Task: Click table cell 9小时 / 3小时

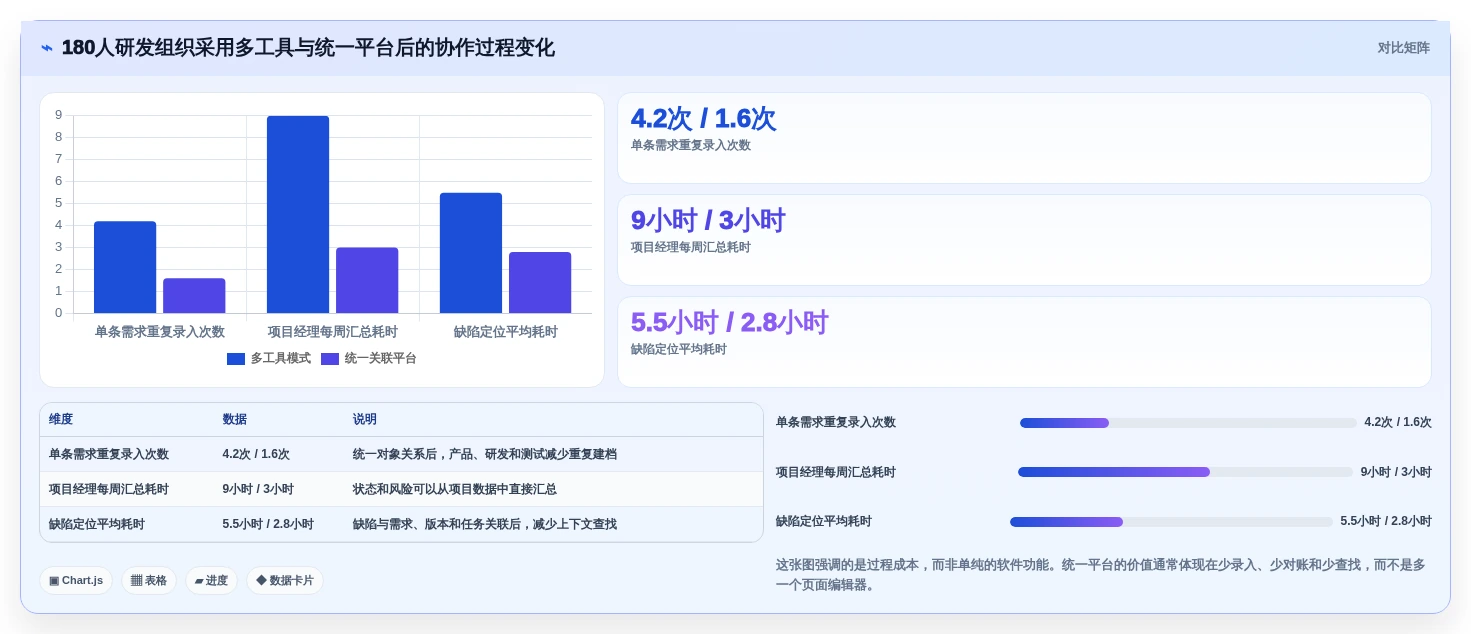Action: 258,489
